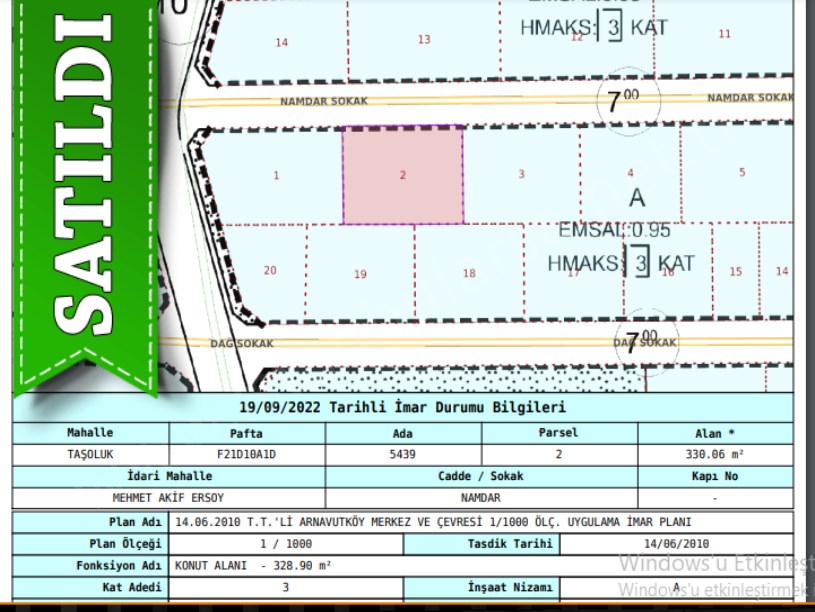Click parcel 5 on the map
The image size is (815, 612).
pos(741,172)
